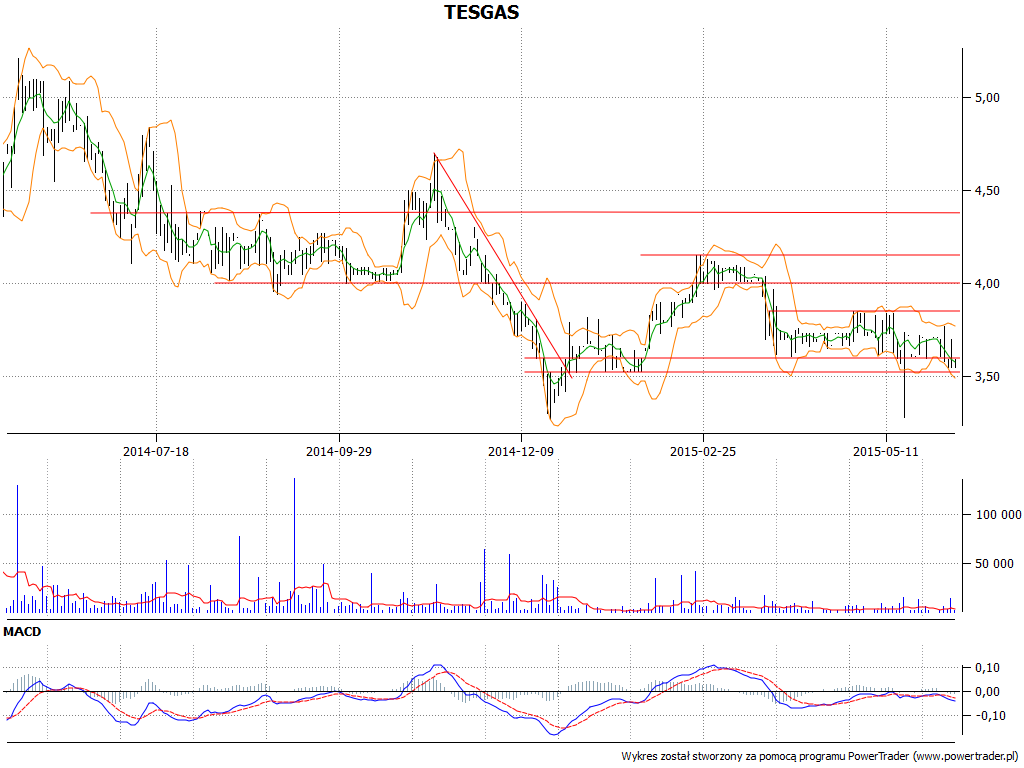Viewport: 1024px width, 768px height.
Task: Select the 2015-05-11 date label
Action: pyautogui.click(x=886, y=451)
